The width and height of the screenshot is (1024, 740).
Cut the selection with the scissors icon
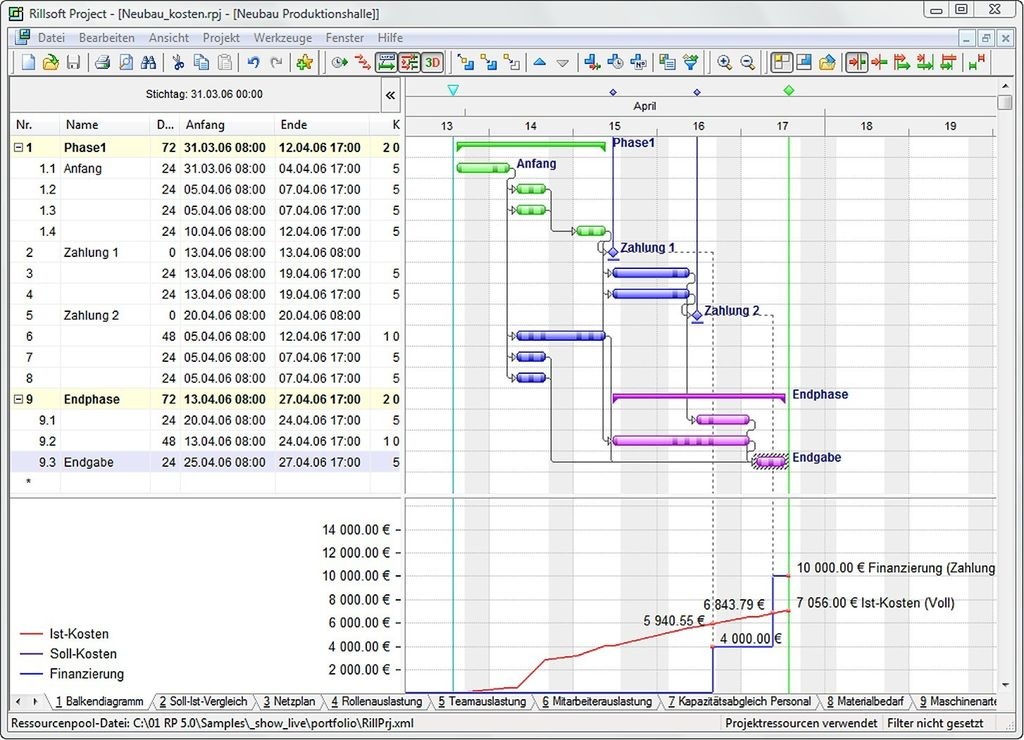[178, 61]
